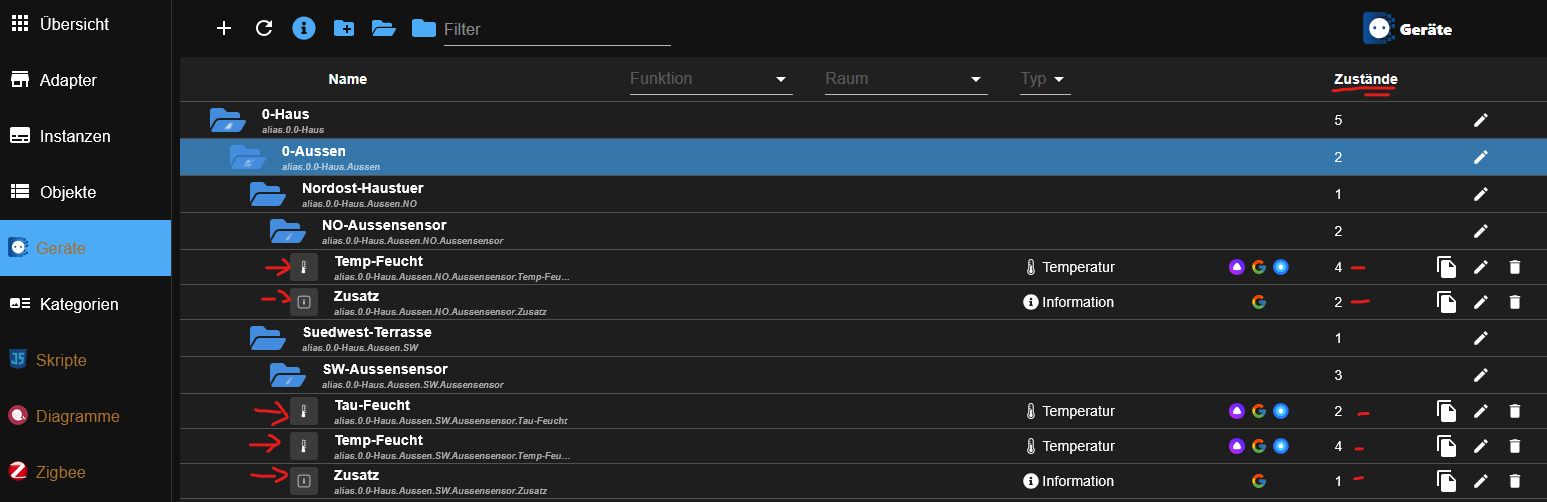Go to Instanzen in the sidebar
Image resolution: width=1547 pixels, height=502 pixels.
click(x=85, y=136)
